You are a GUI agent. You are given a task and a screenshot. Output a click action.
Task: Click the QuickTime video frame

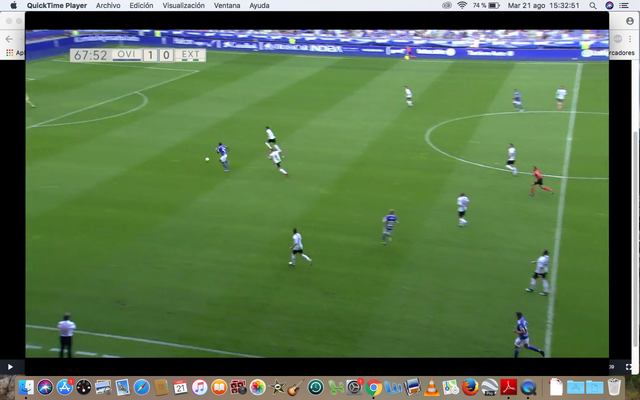coord(317,193)
